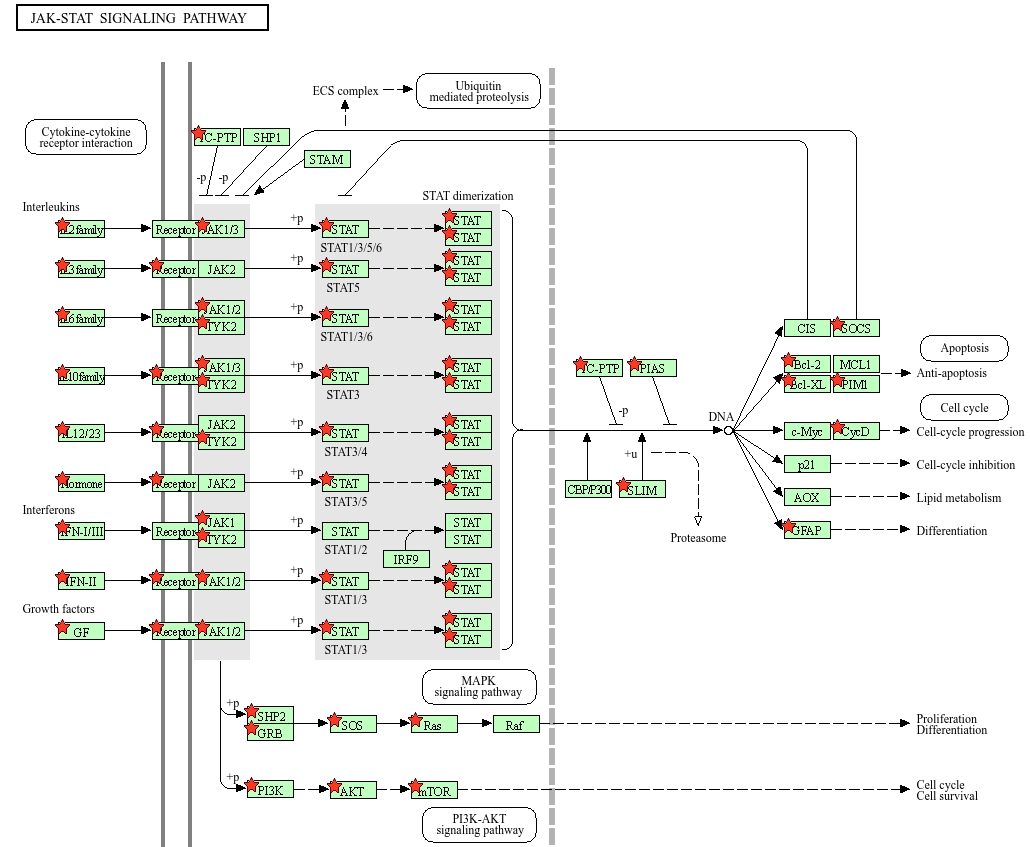The image size is (1030, 847).
Task: Click the red star on SOCS node
Action: [x=838, y=324]
